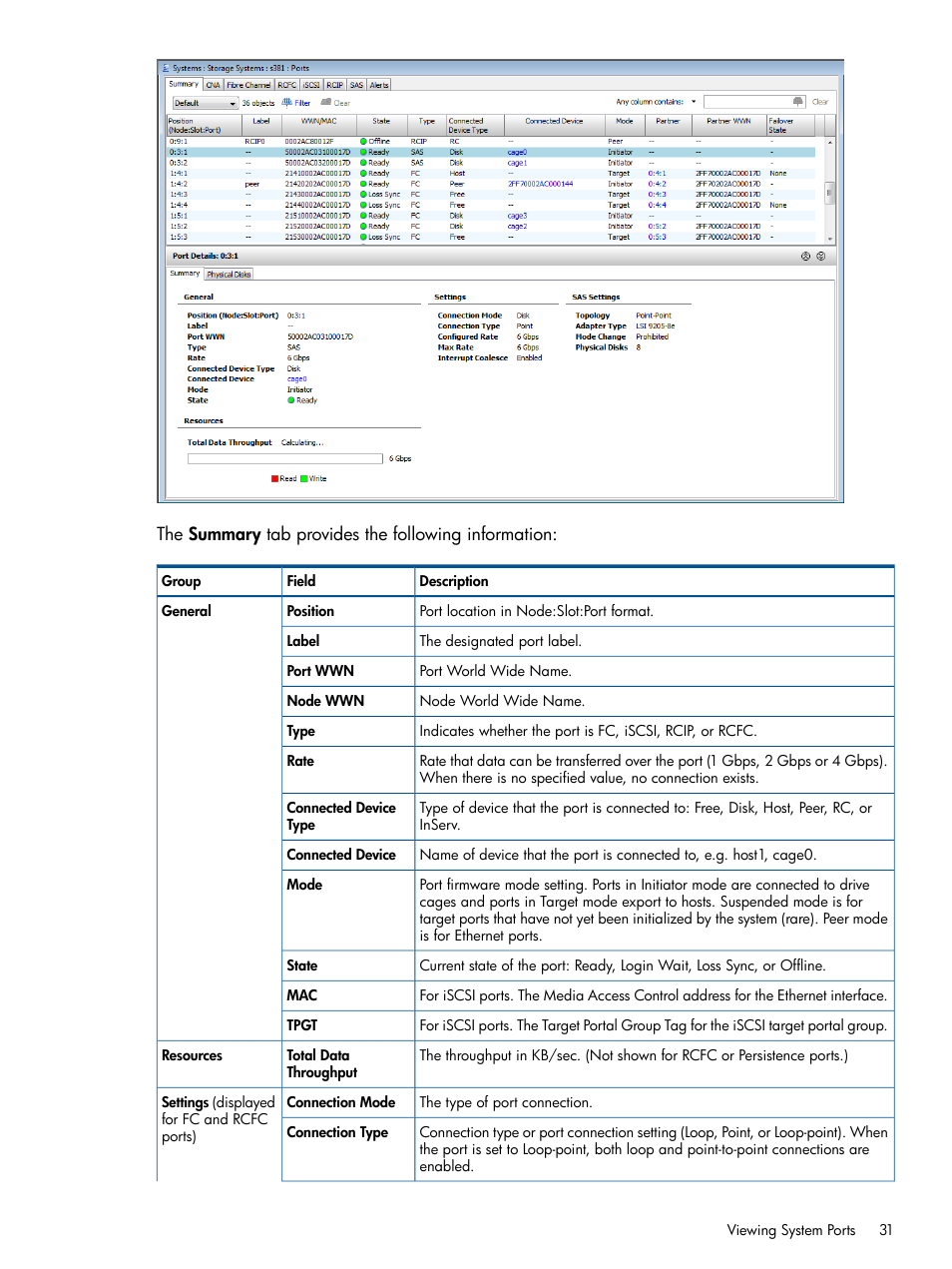Open the Physical Disks tab
The height and width of the screenshot is (1269, 952).
pyautogui.click(x=229, y=274)
